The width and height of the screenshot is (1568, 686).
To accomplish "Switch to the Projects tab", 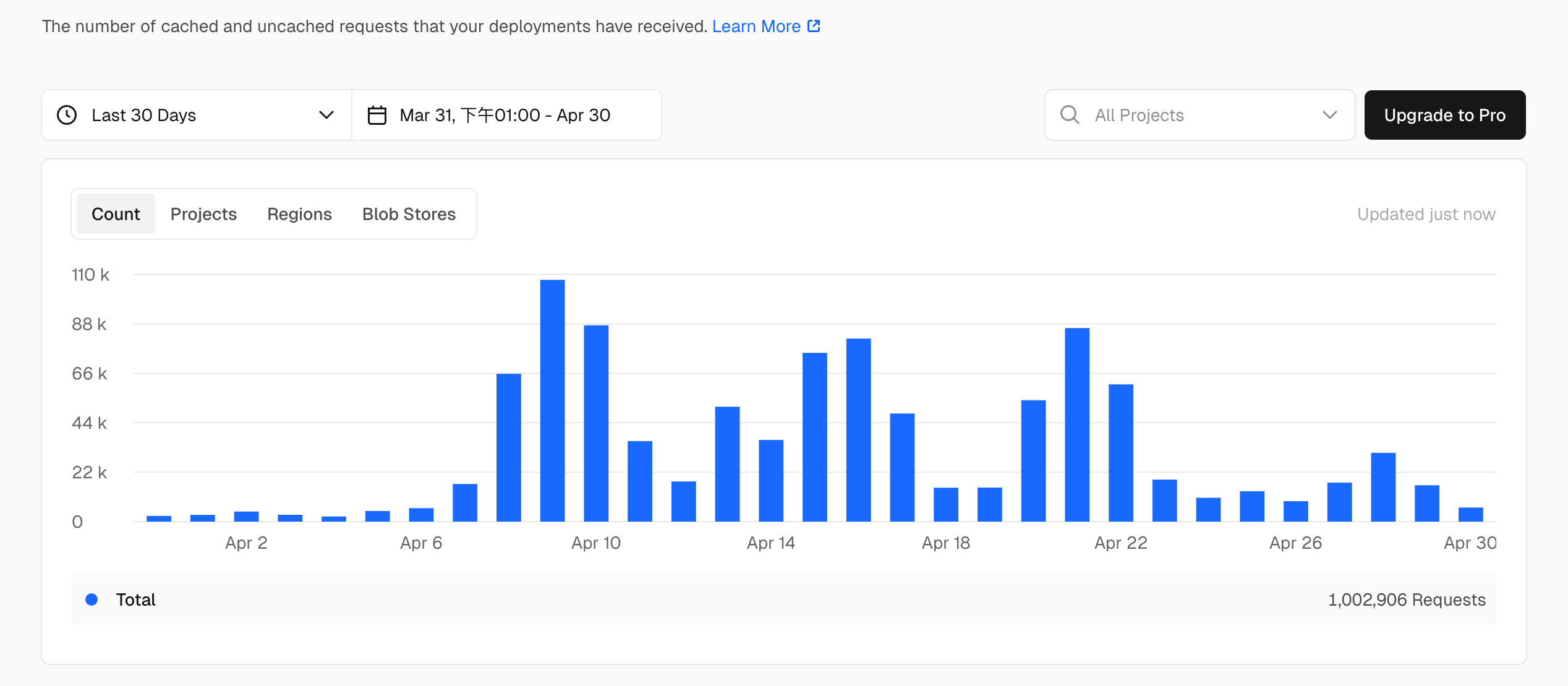I will 203,214.
